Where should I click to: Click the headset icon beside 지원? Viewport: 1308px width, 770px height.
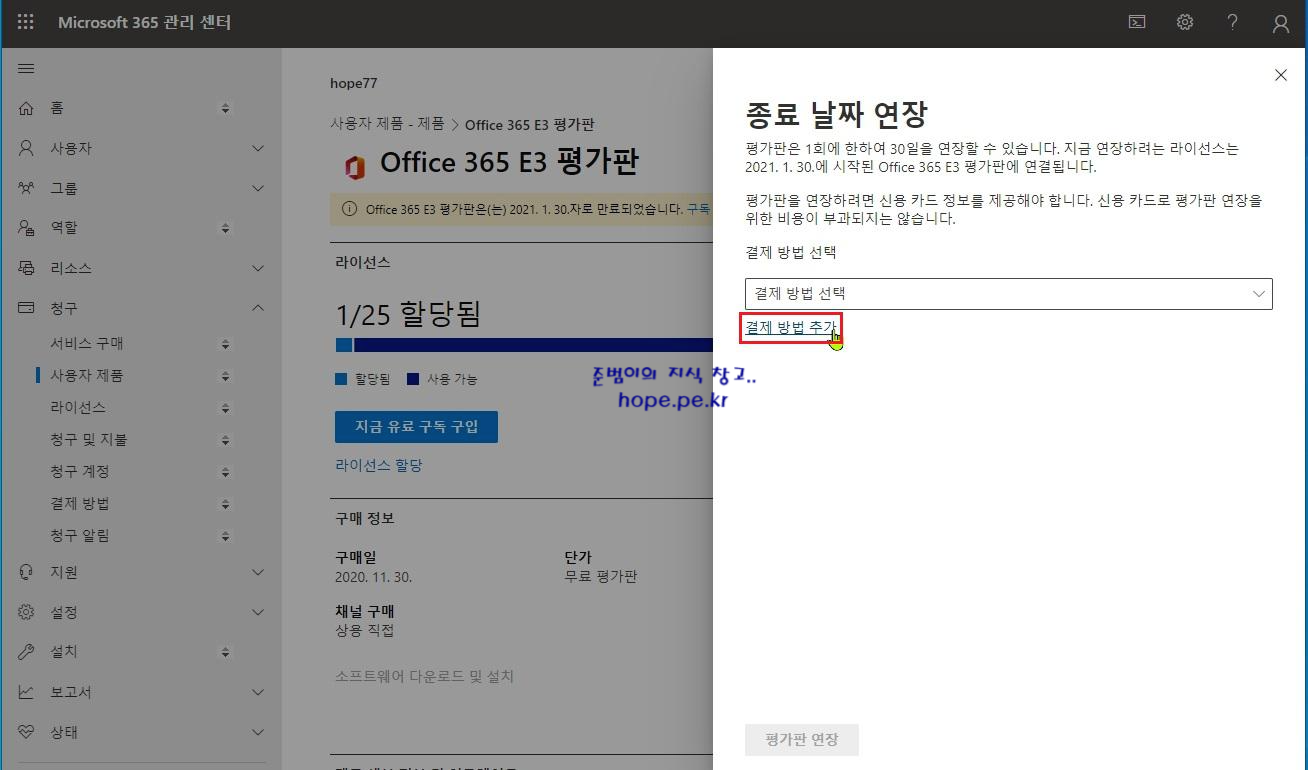click(27, 572)
